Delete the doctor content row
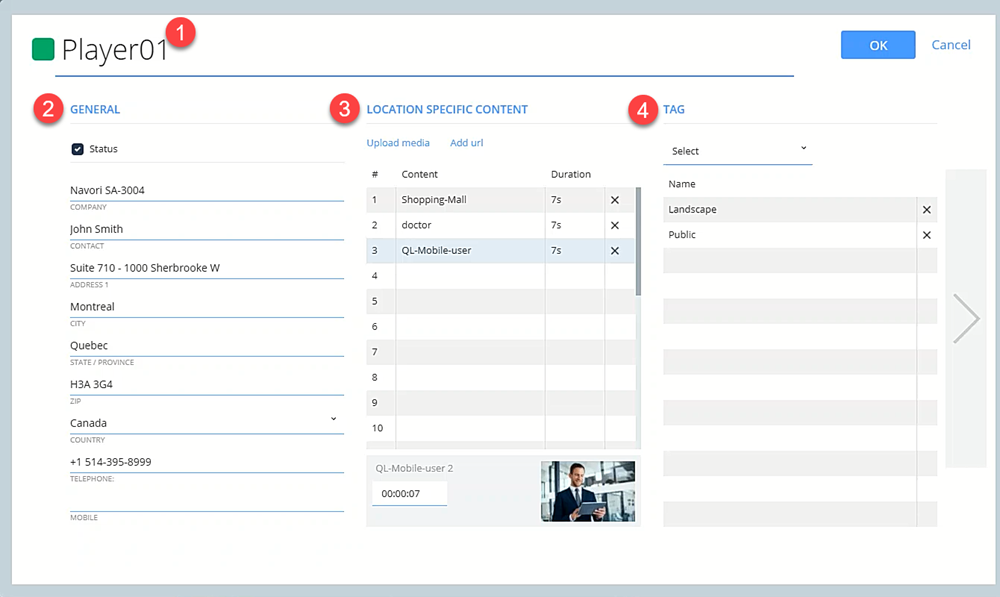This screenshot has width=1000, height=597. (614, 225)
